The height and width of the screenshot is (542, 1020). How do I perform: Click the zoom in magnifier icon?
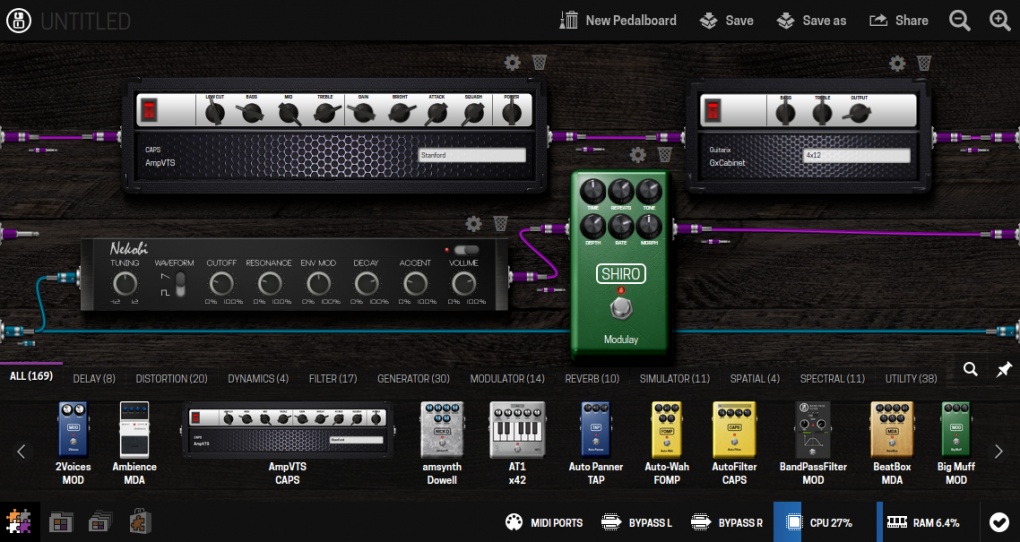pos(999,20)
